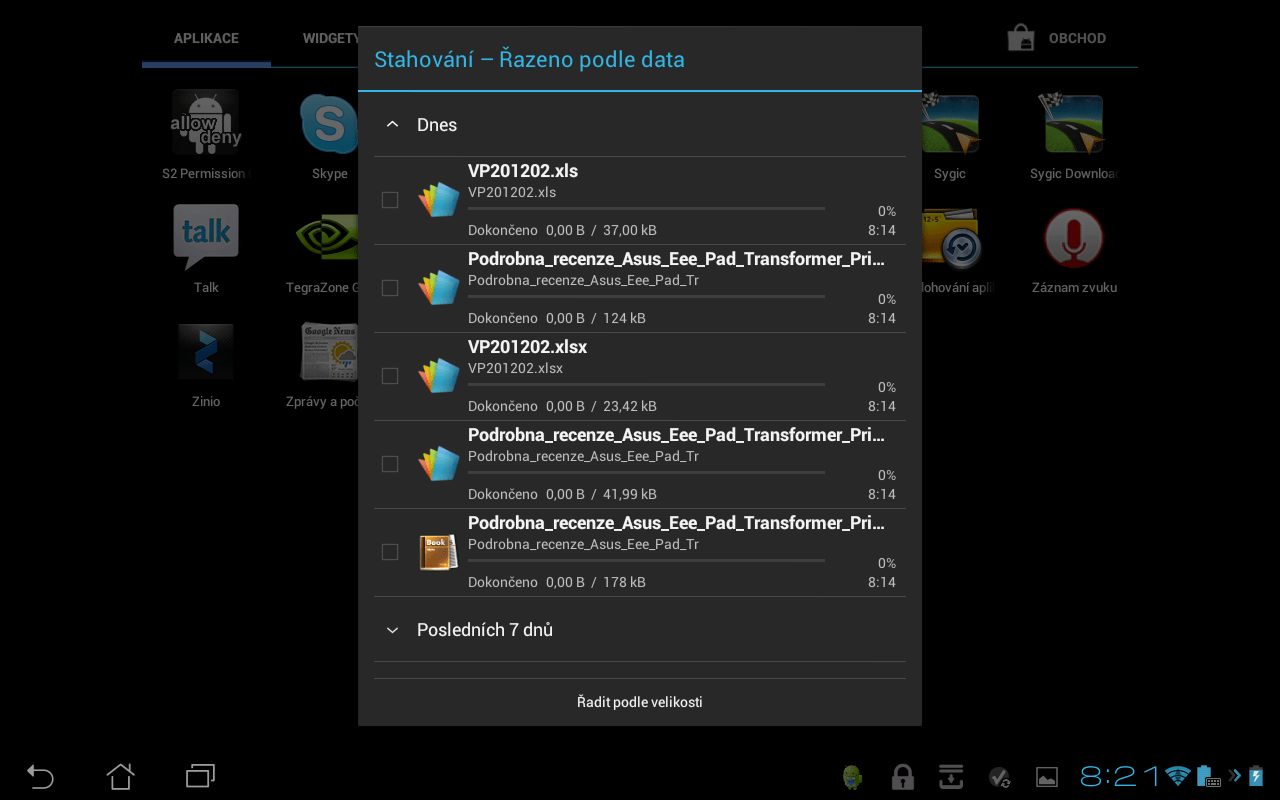Open Záznam zvuku recorder app
The height and width of the screenshot is (800, 1280).
point(1073,238)
